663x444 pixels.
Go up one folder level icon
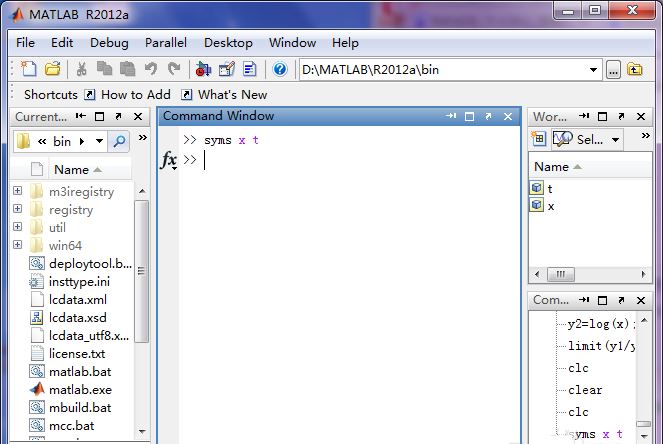pyautogui.click(x=635, y=69)
